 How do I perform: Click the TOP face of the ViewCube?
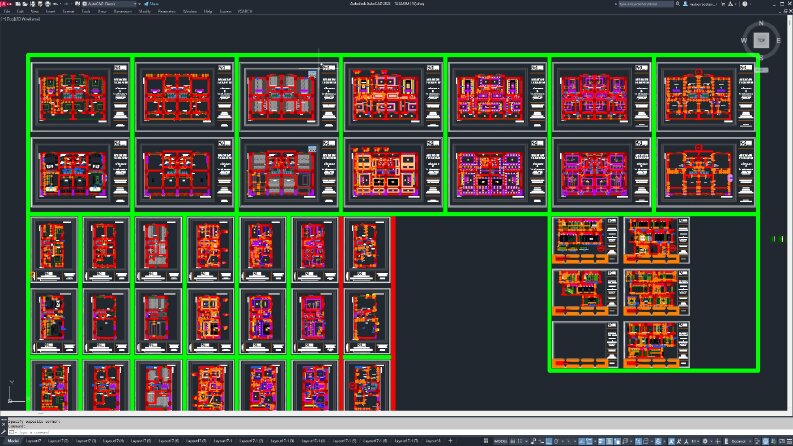pos(761,40)
